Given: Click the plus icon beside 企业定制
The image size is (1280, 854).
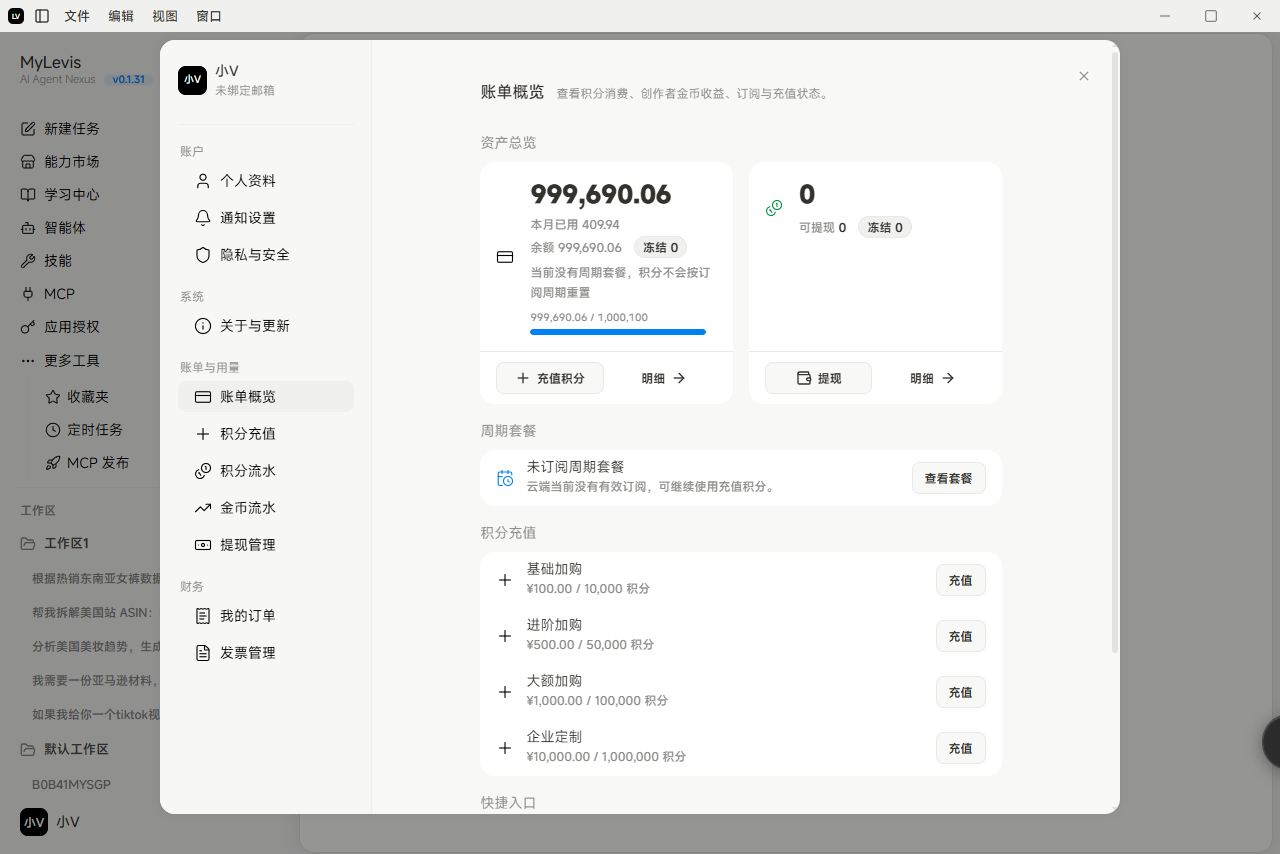Looking at the screenshot, I should (505, 748).
